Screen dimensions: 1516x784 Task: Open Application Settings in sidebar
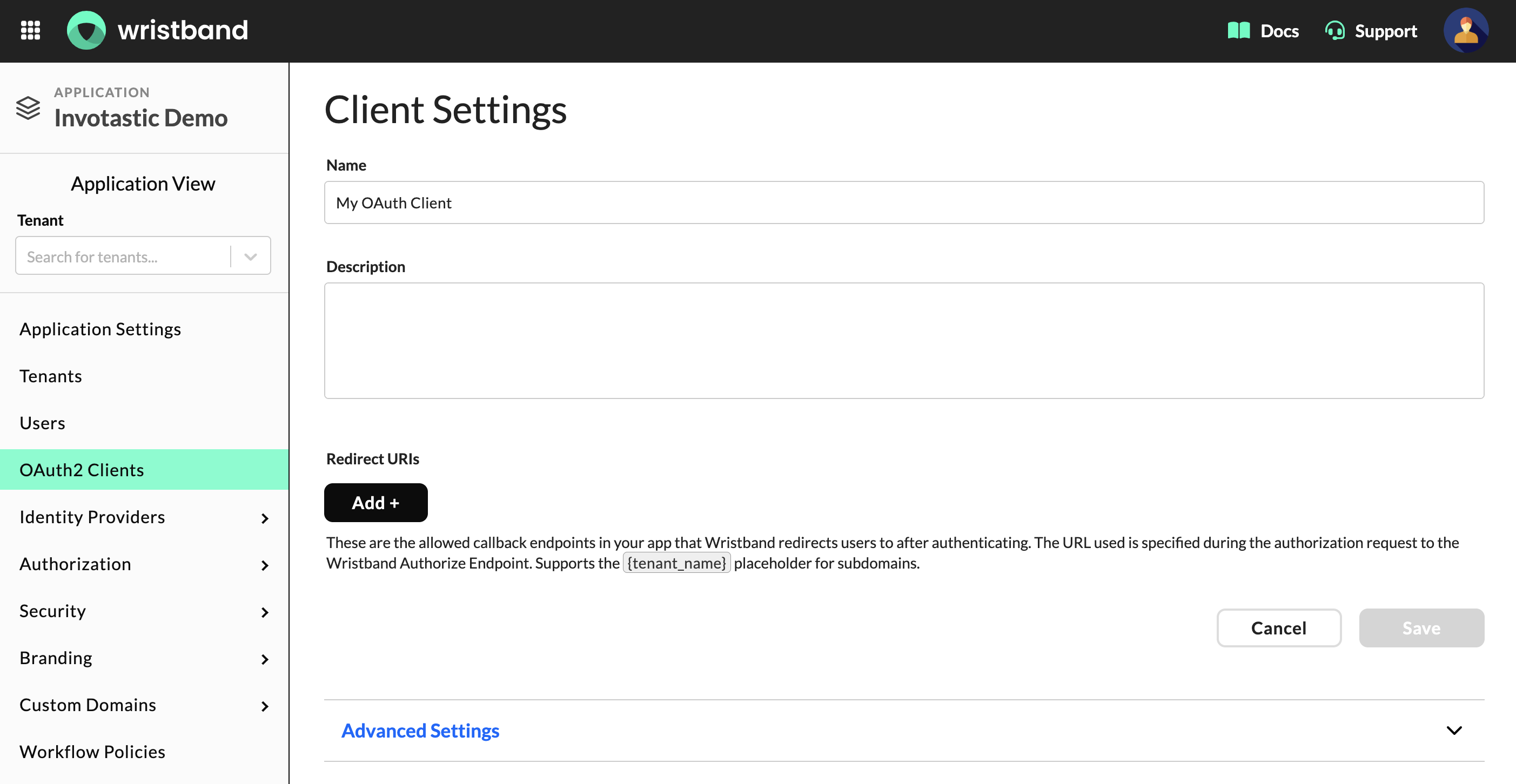click(x=100, y=329)
